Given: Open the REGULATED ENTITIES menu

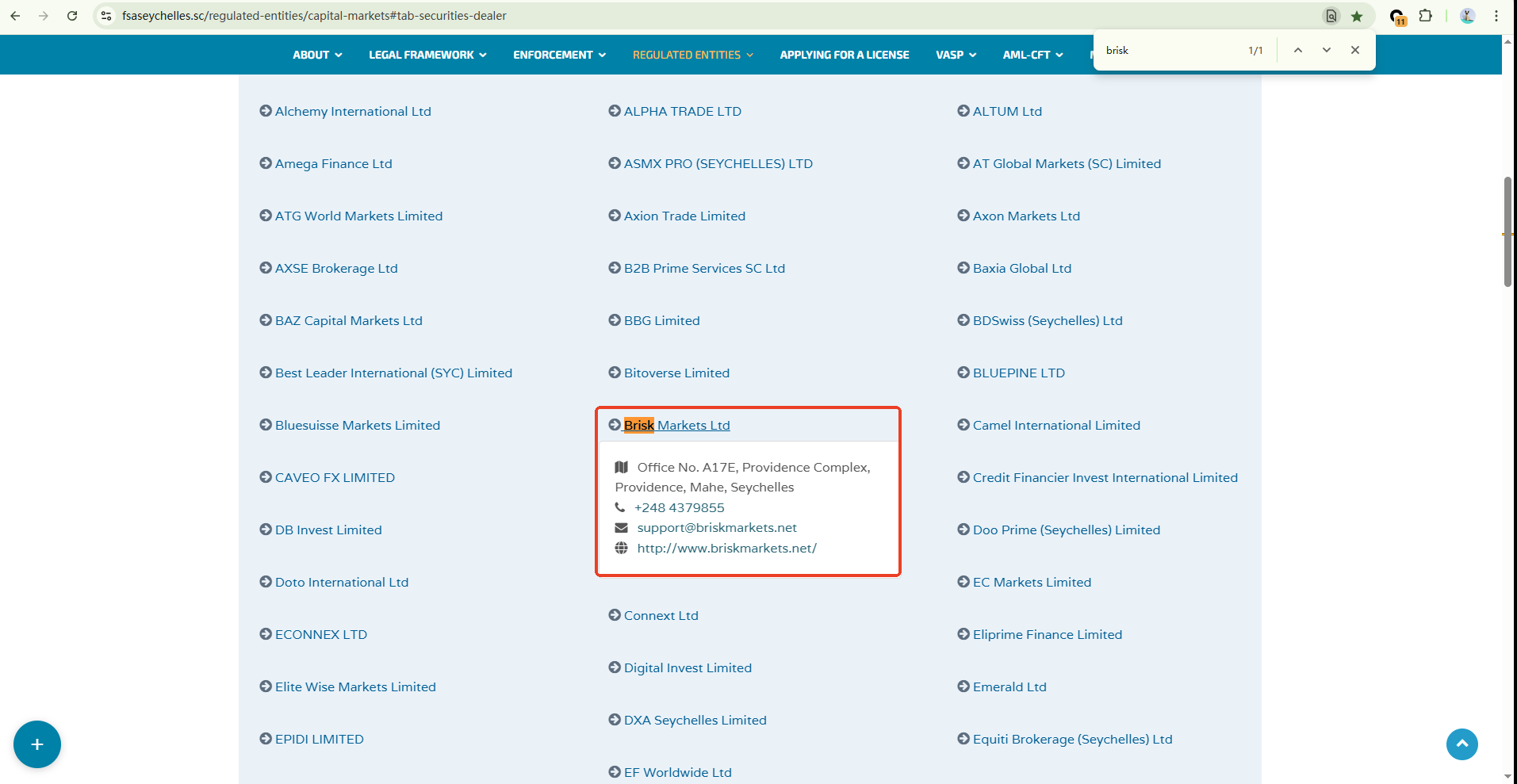Looking at the screenshot, I should [x=692, y=55].
